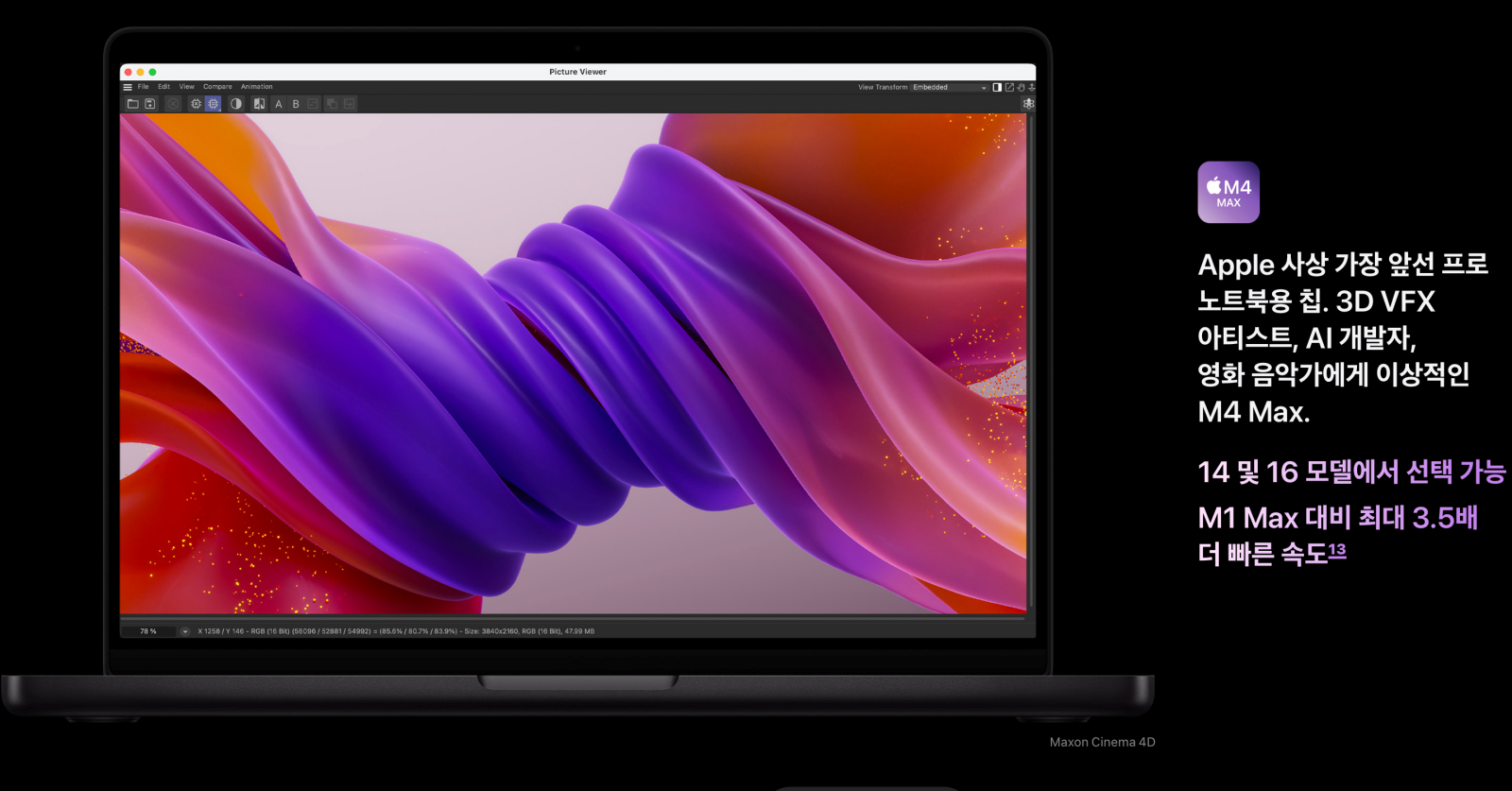Click the greyed-out stop rendering icon
This screenshot has height=791, width=1512.
[x=173, y=104]
